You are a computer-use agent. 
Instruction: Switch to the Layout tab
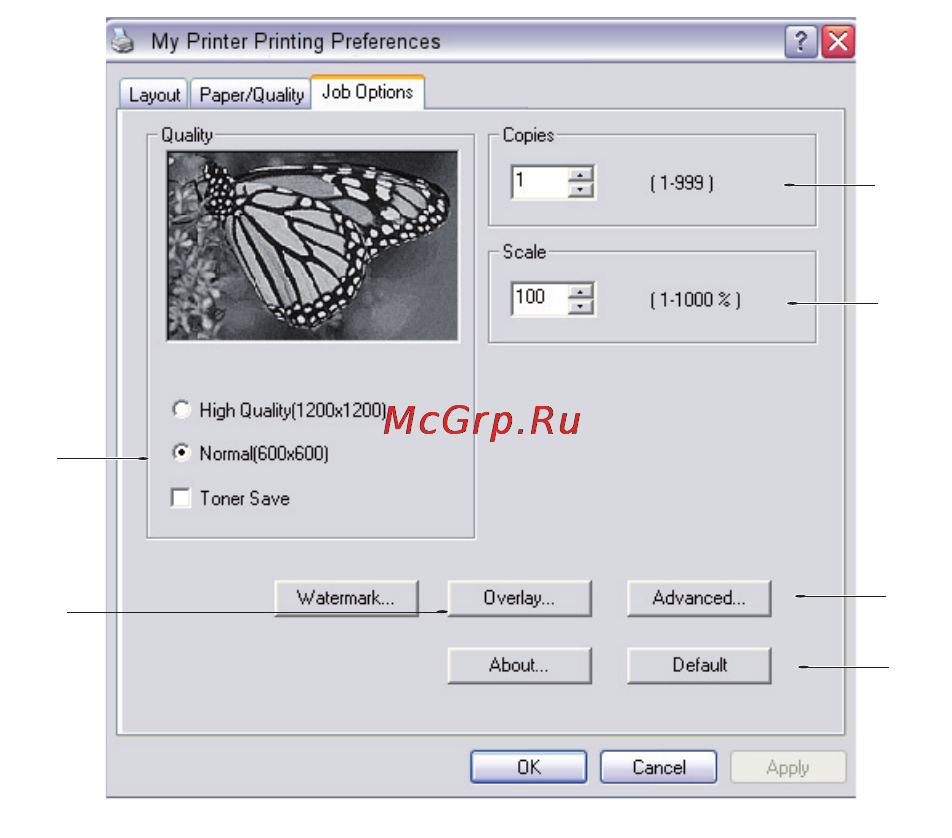coord(154,95)
